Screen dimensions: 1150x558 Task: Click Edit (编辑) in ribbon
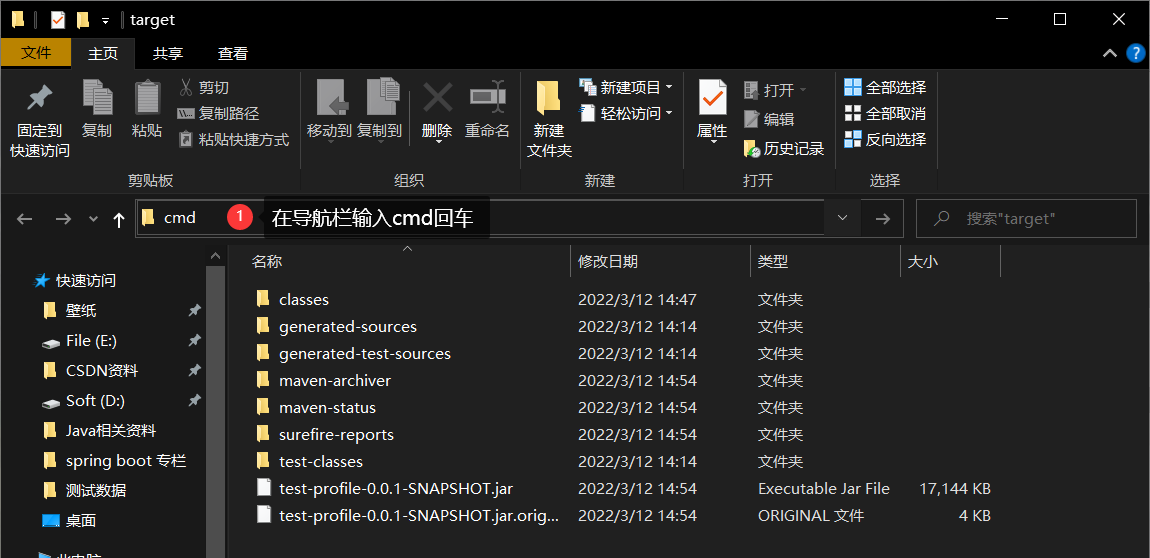pos(769,119)
